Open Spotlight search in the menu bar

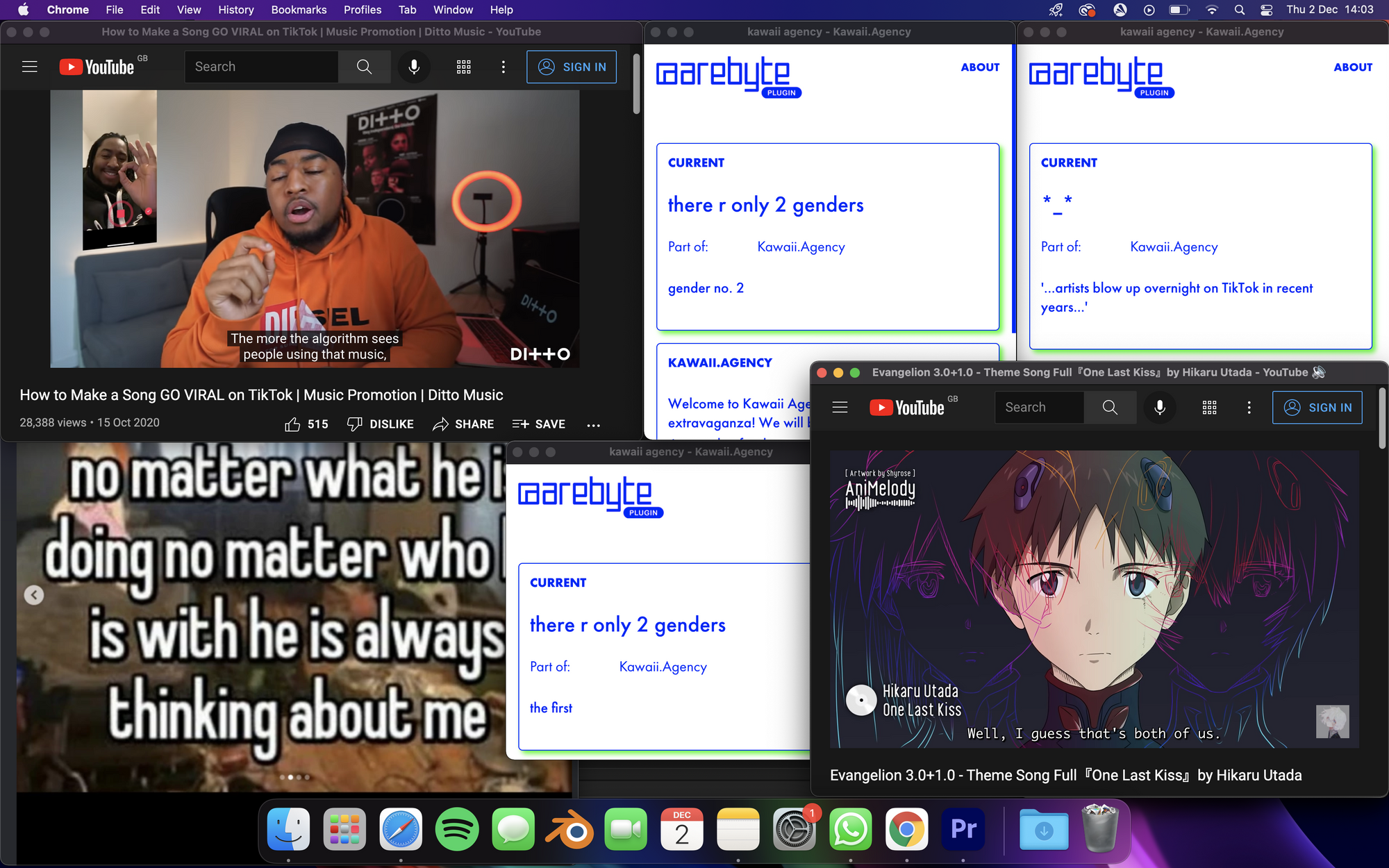1240,10
